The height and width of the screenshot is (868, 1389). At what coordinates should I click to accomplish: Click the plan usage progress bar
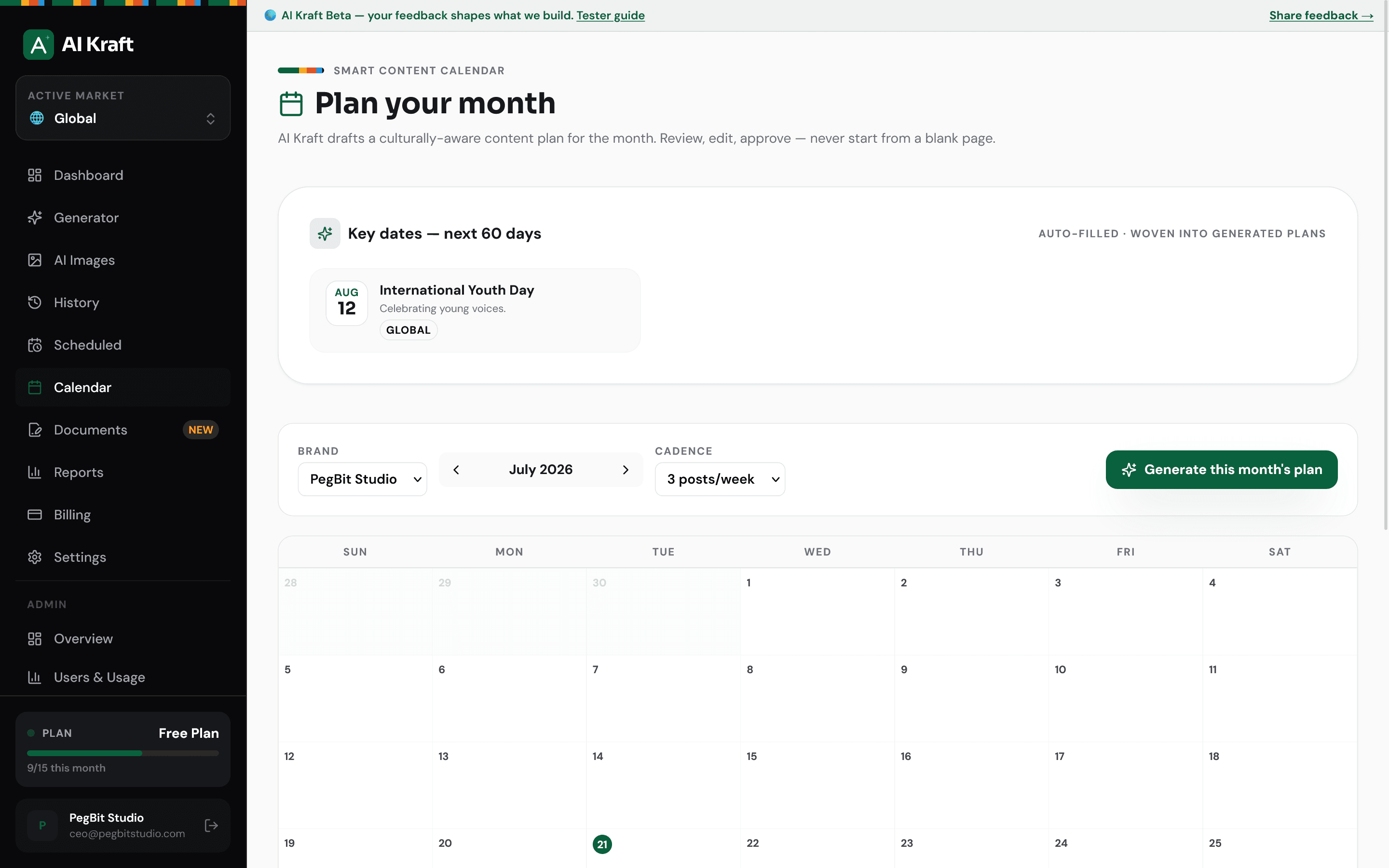(123, 753)
